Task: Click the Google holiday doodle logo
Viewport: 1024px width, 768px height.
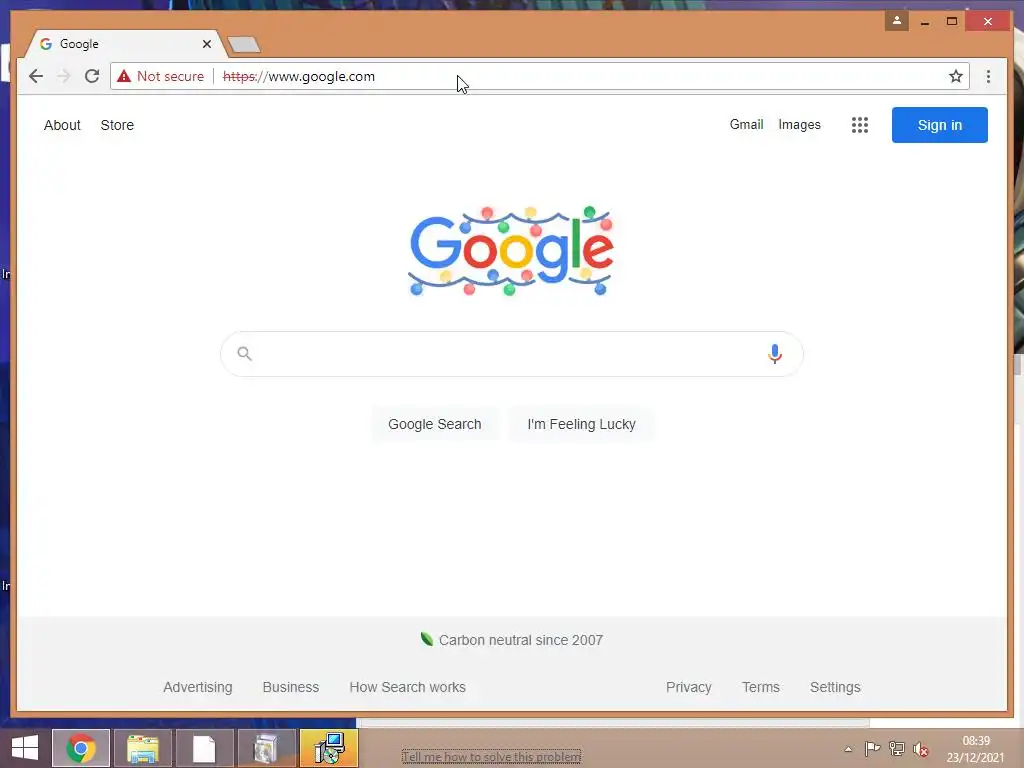Action: 511,251
